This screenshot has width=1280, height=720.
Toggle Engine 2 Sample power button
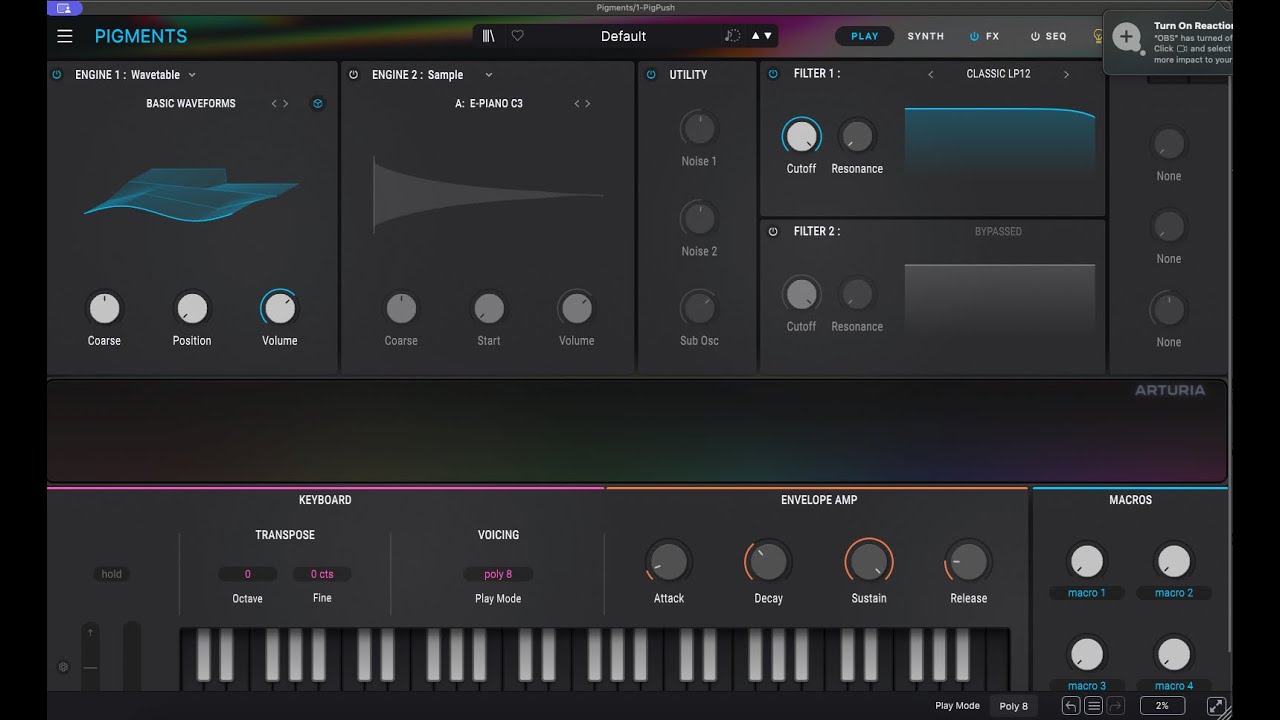click(x=353, y=74)
